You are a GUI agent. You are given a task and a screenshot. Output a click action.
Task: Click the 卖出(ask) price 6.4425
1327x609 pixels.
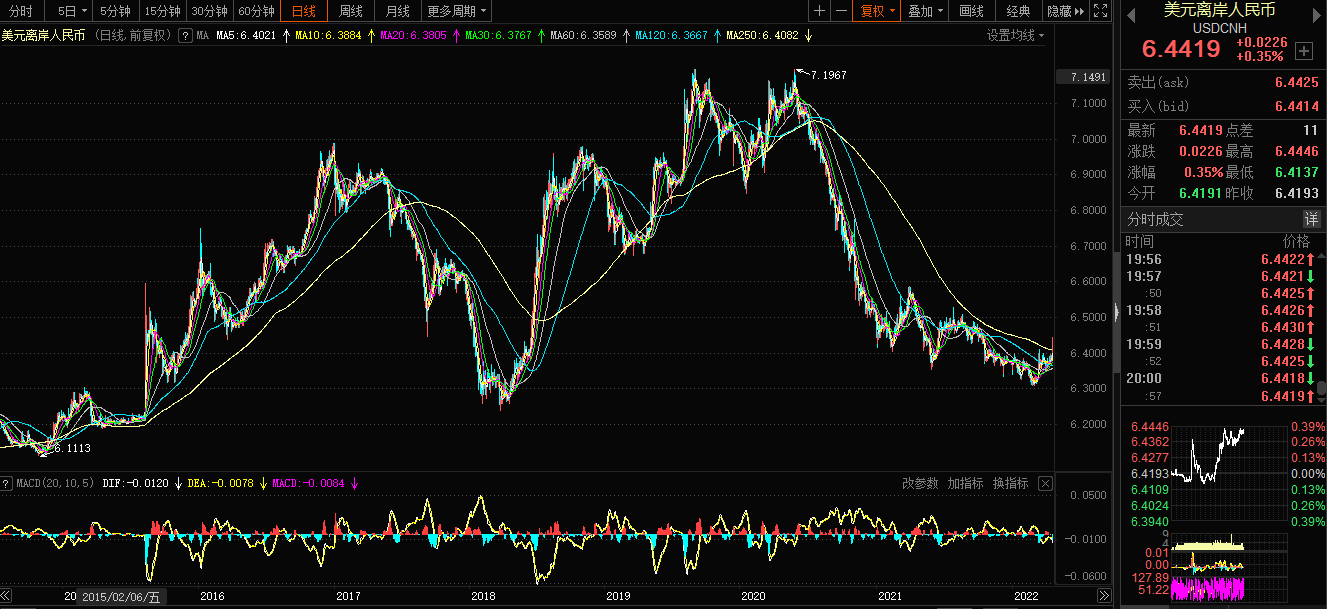(x=1296, y=83)
